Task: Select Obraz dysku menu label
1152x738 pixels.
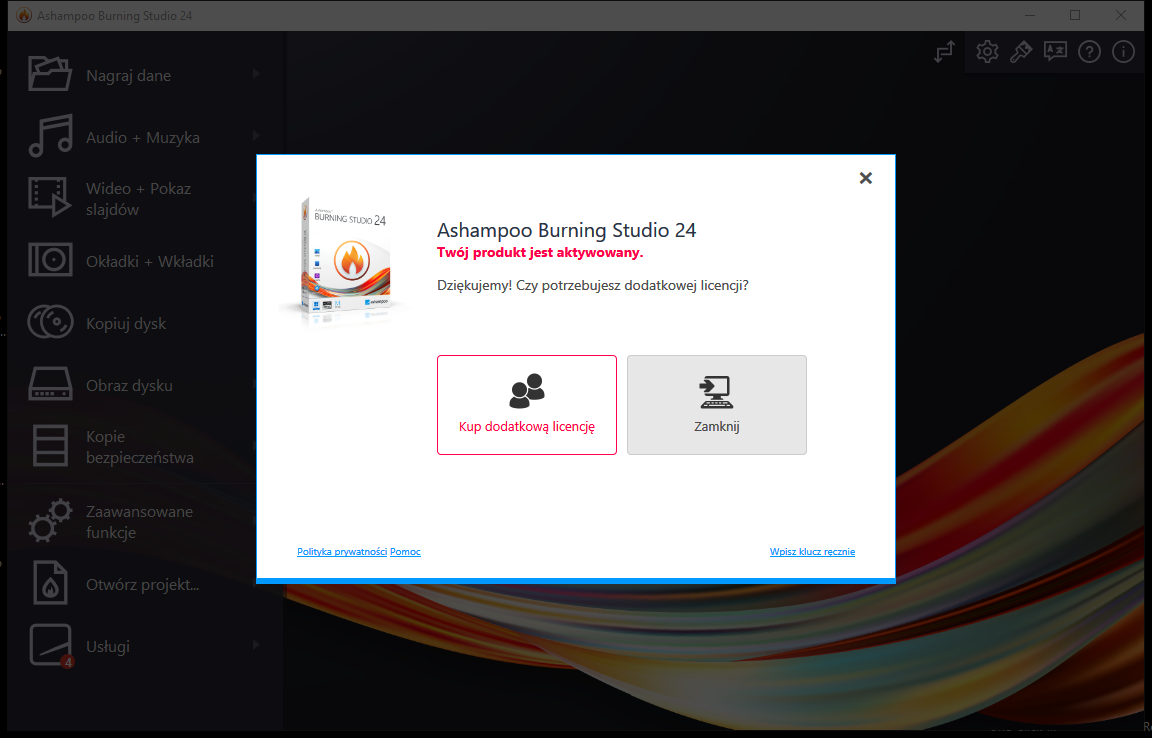Action: (129, 385)
